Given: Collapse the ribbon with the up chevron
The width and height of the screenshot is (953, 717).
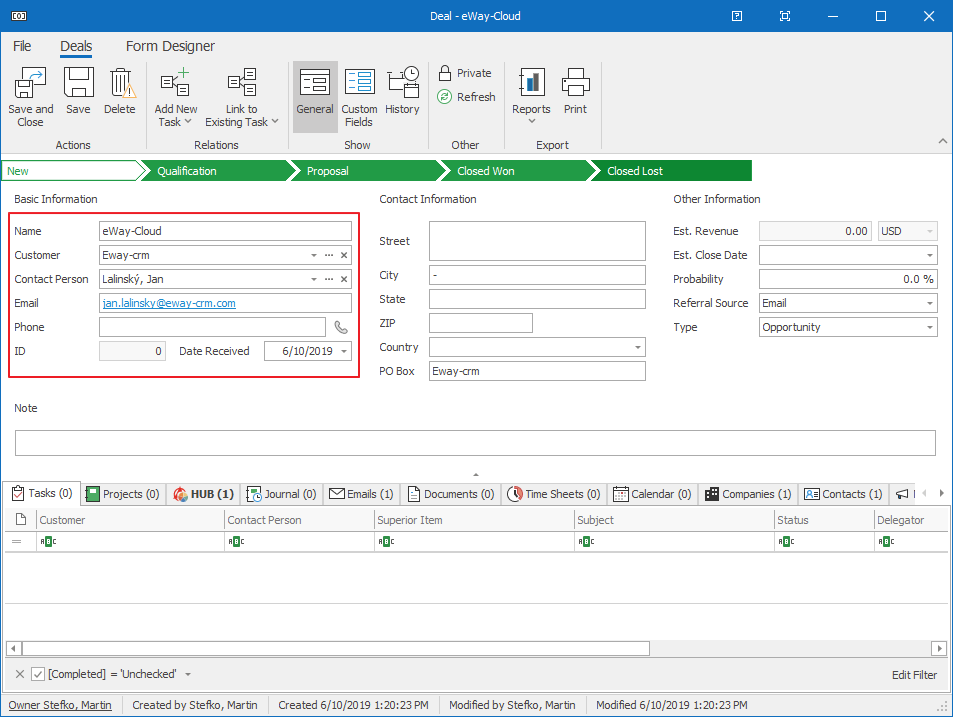Looking at the screenshot, I should pos(943,141).
